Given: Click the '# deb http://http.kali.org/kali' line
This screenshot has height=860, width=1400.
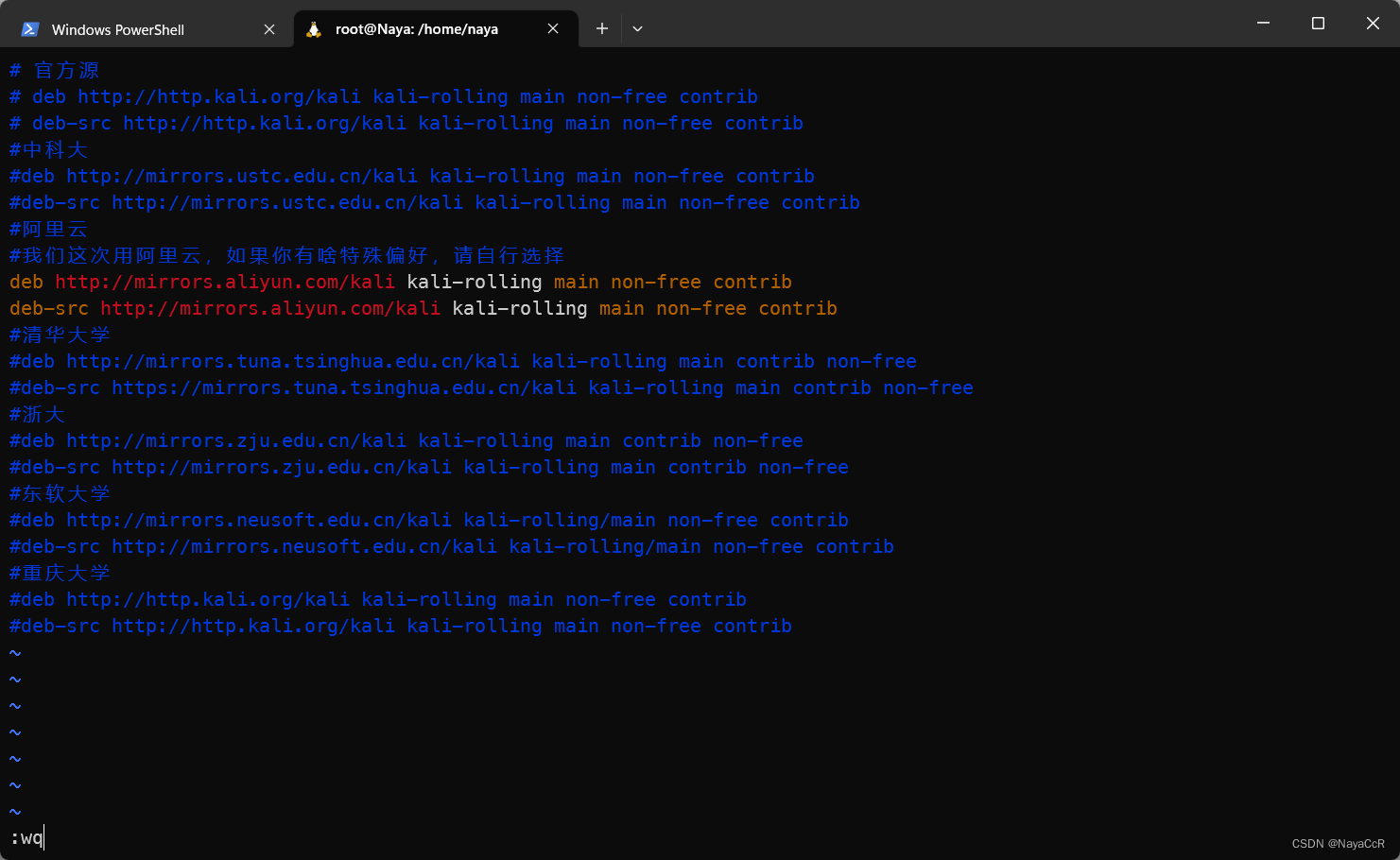Looking at the screenshot, I should (384, 96).
